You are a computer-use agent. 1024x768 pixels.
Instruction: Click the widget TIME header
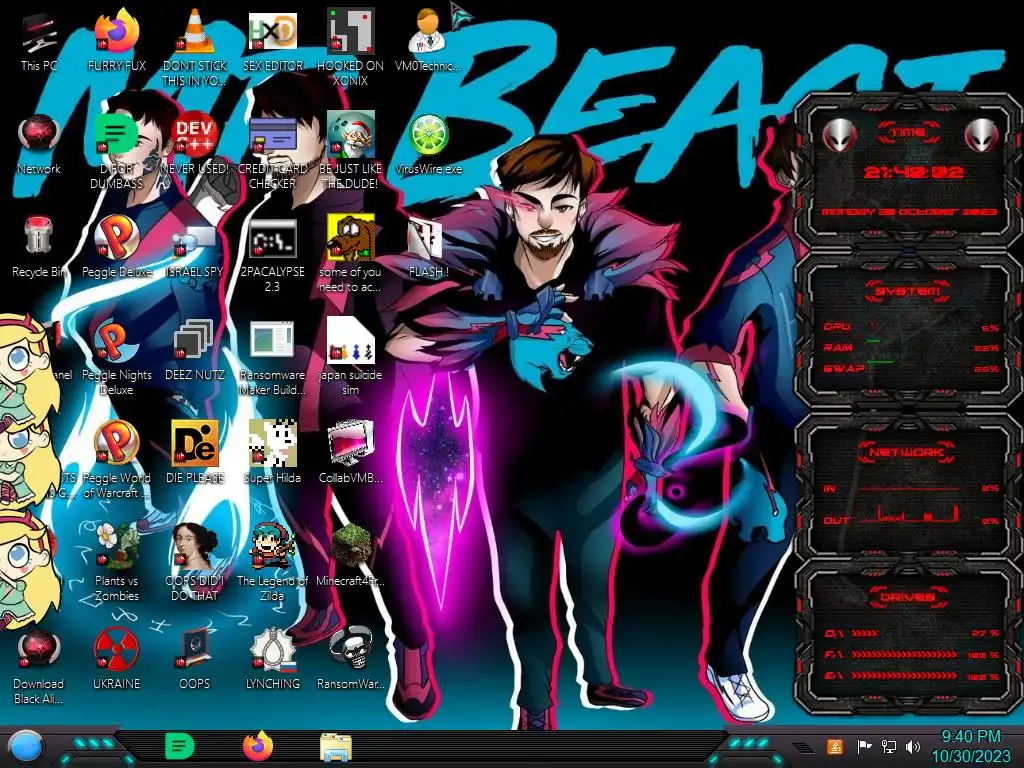908,133
